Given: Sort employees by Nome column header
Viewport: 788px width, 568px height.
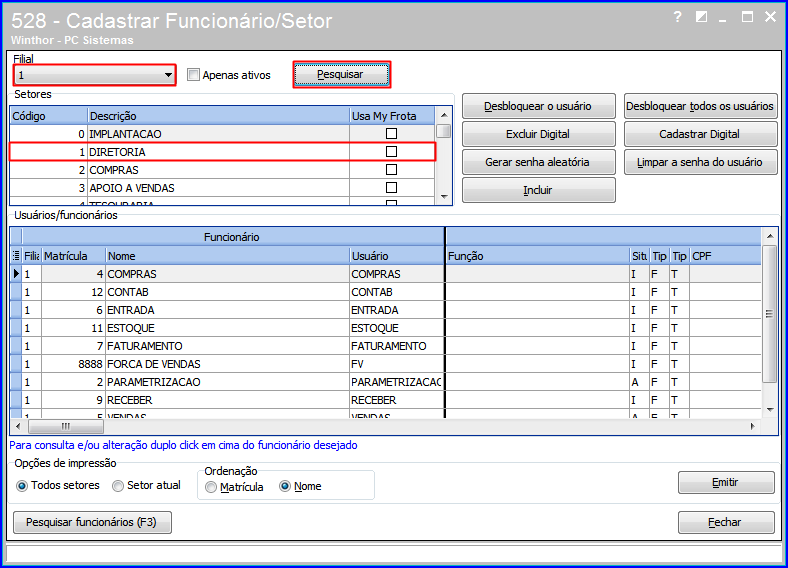Looking at the screenshot, I should pos(227,256).
